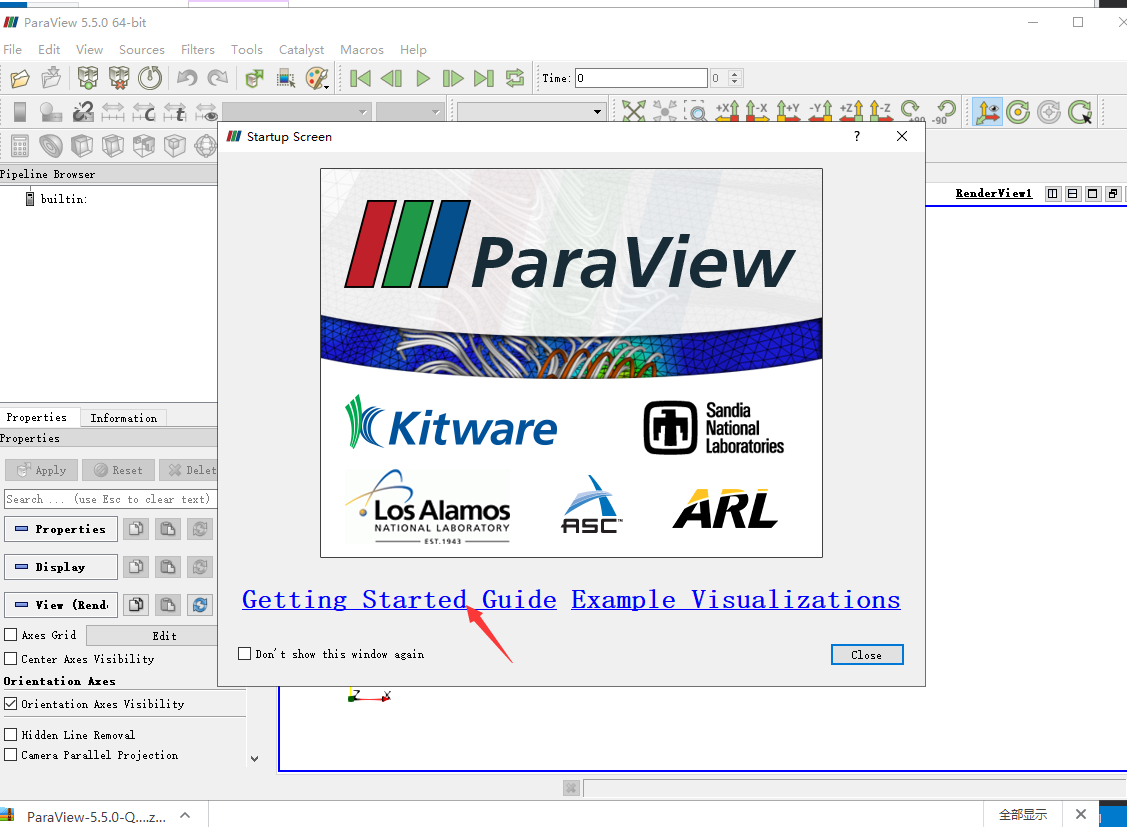Collapse the Properties section
This screenshot has height=827, width=1127.
[x=61, y=529]
